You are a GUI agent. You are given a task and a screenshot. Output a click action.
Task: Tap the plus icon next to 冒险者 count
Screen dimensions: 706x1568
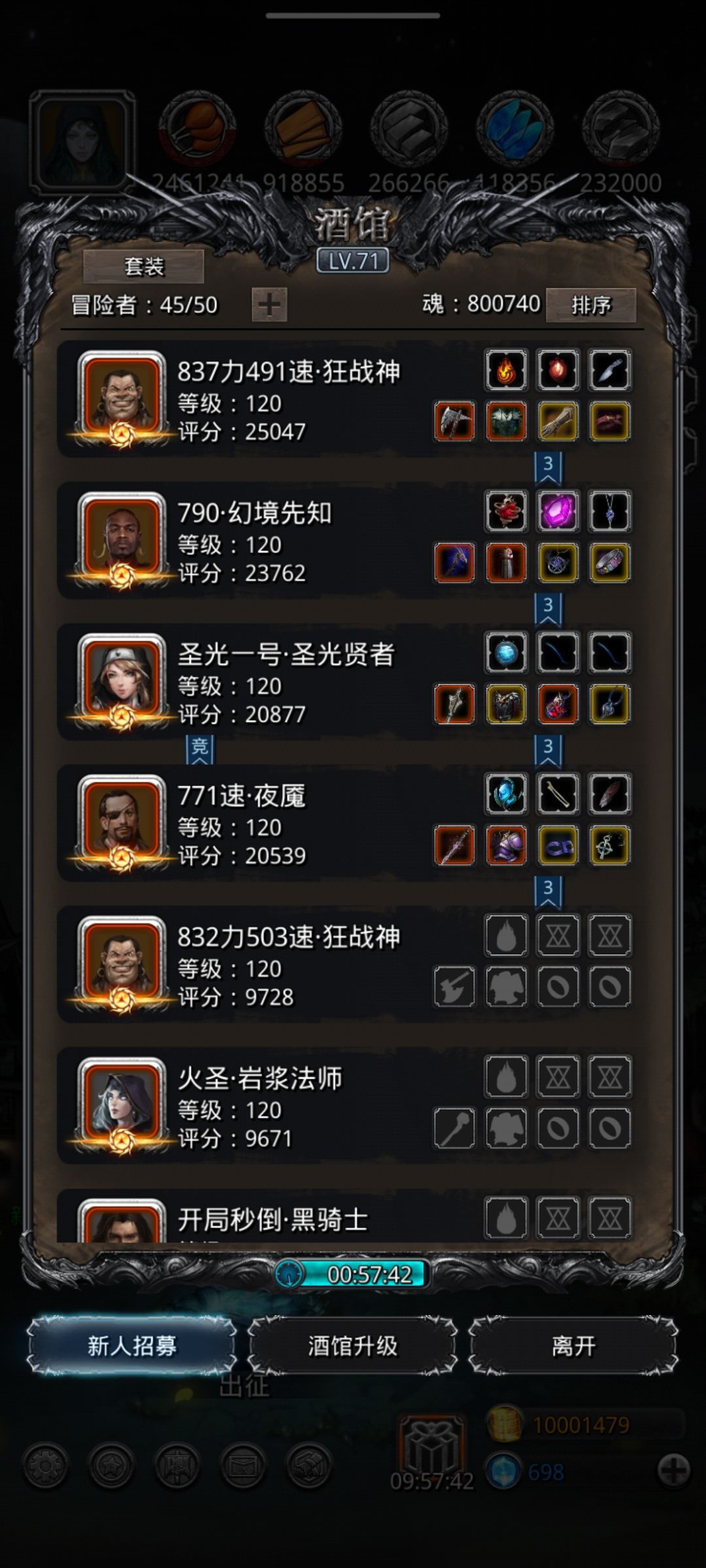tap(269, 304)
